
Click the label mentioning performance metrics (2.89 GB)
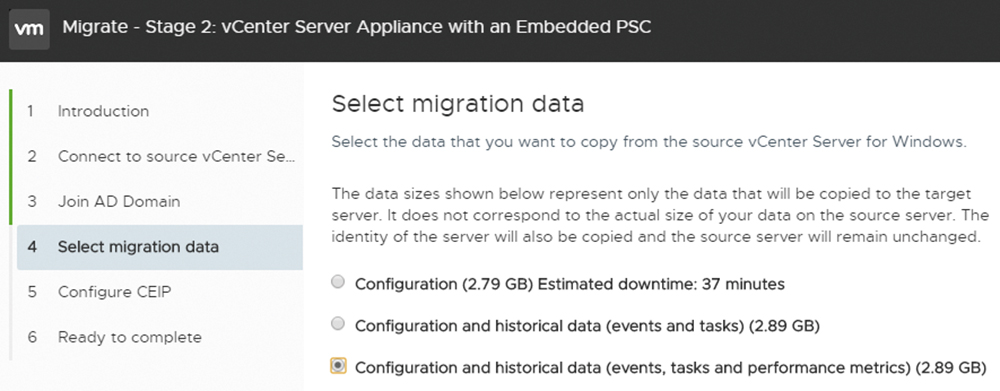pos(670,369)
